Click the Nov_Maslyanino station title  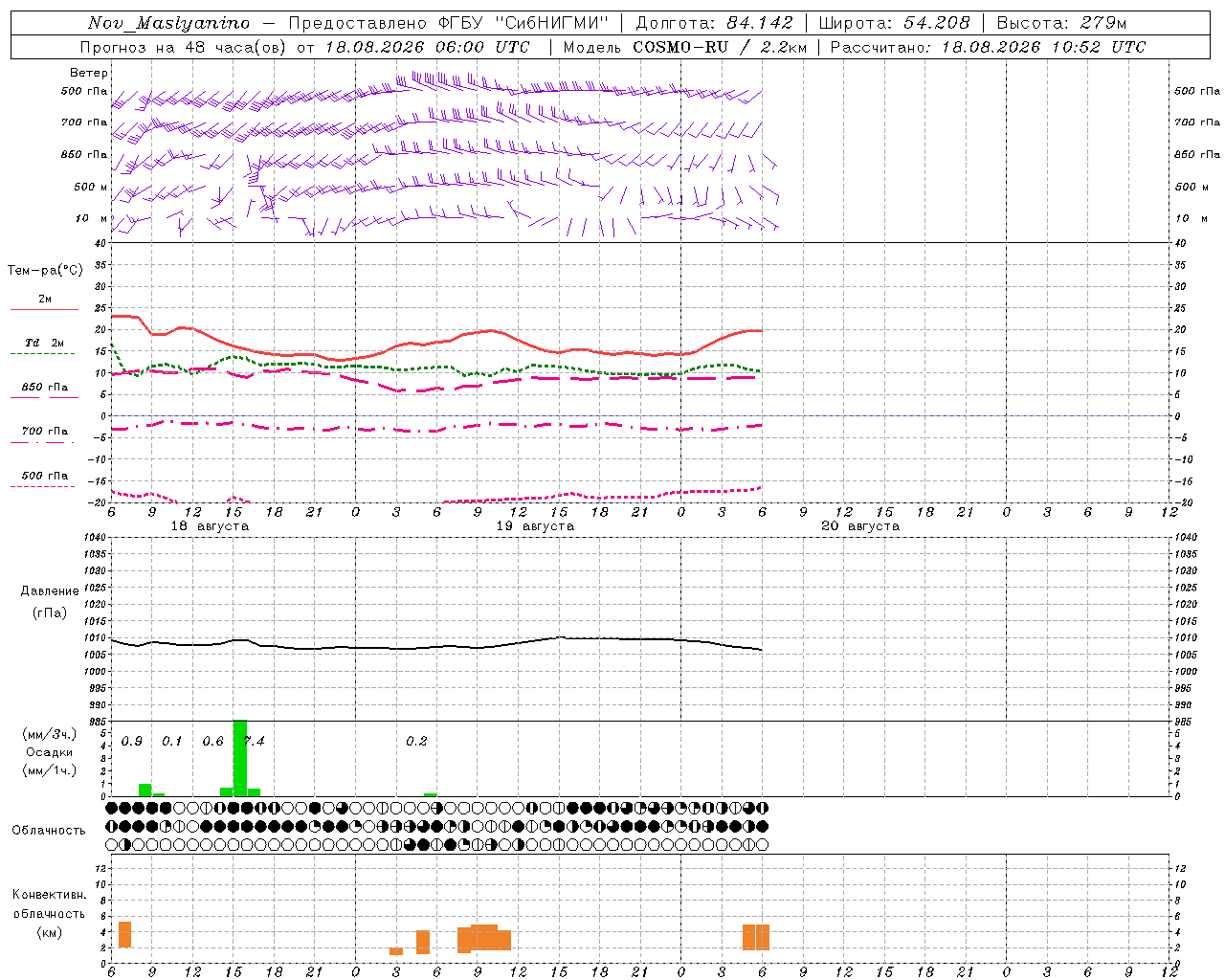168,23
